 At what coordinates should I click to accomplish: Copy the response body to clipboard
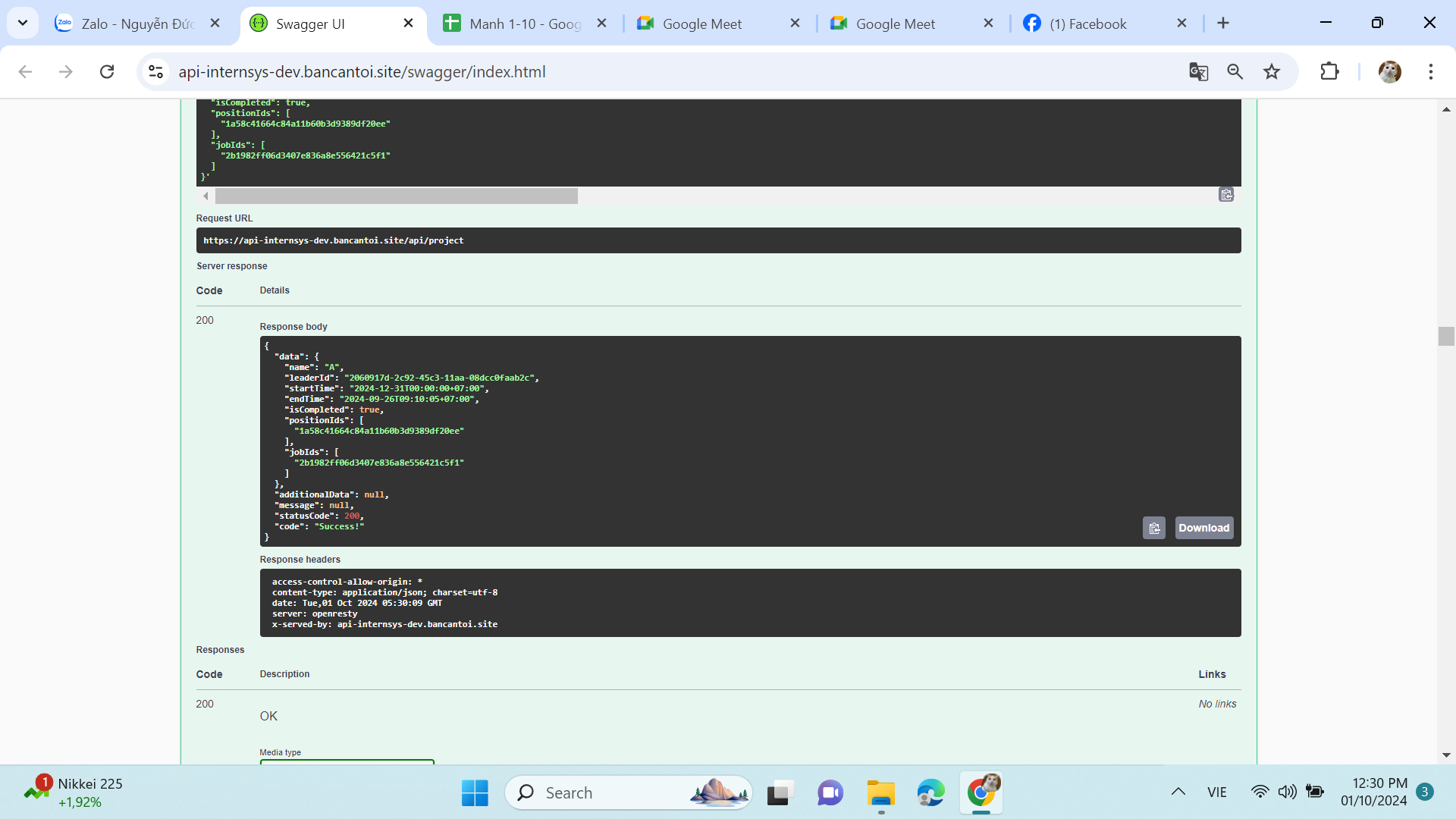(1153, 528)
